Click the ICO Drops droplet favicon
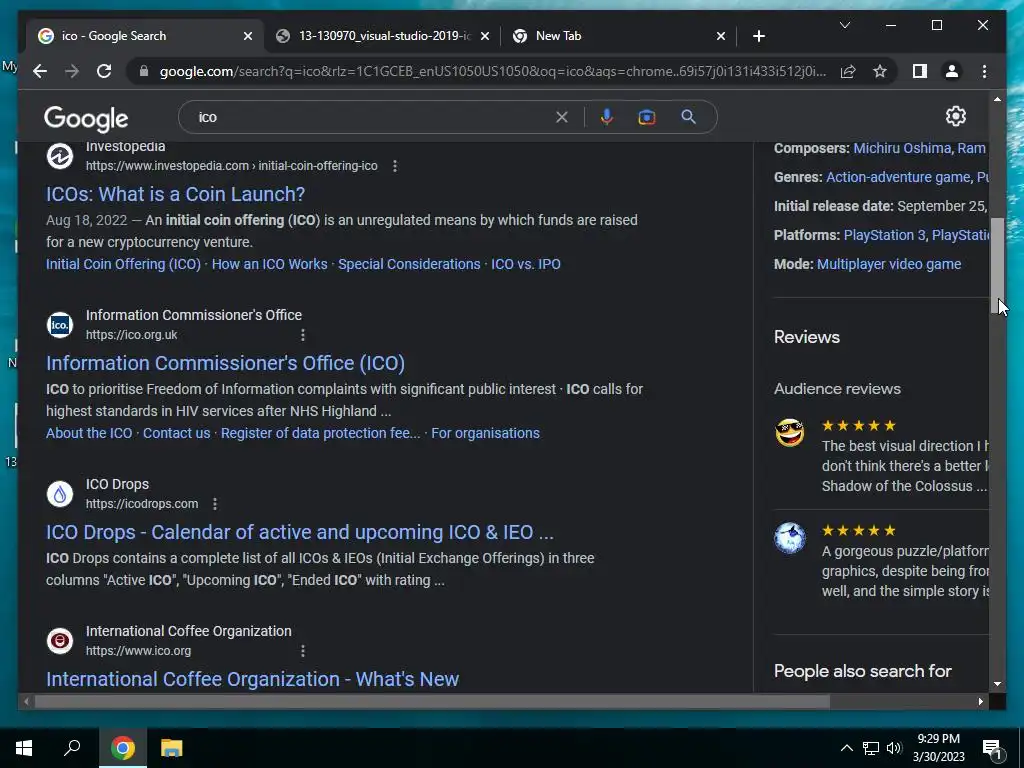 [x=59, y=494]
